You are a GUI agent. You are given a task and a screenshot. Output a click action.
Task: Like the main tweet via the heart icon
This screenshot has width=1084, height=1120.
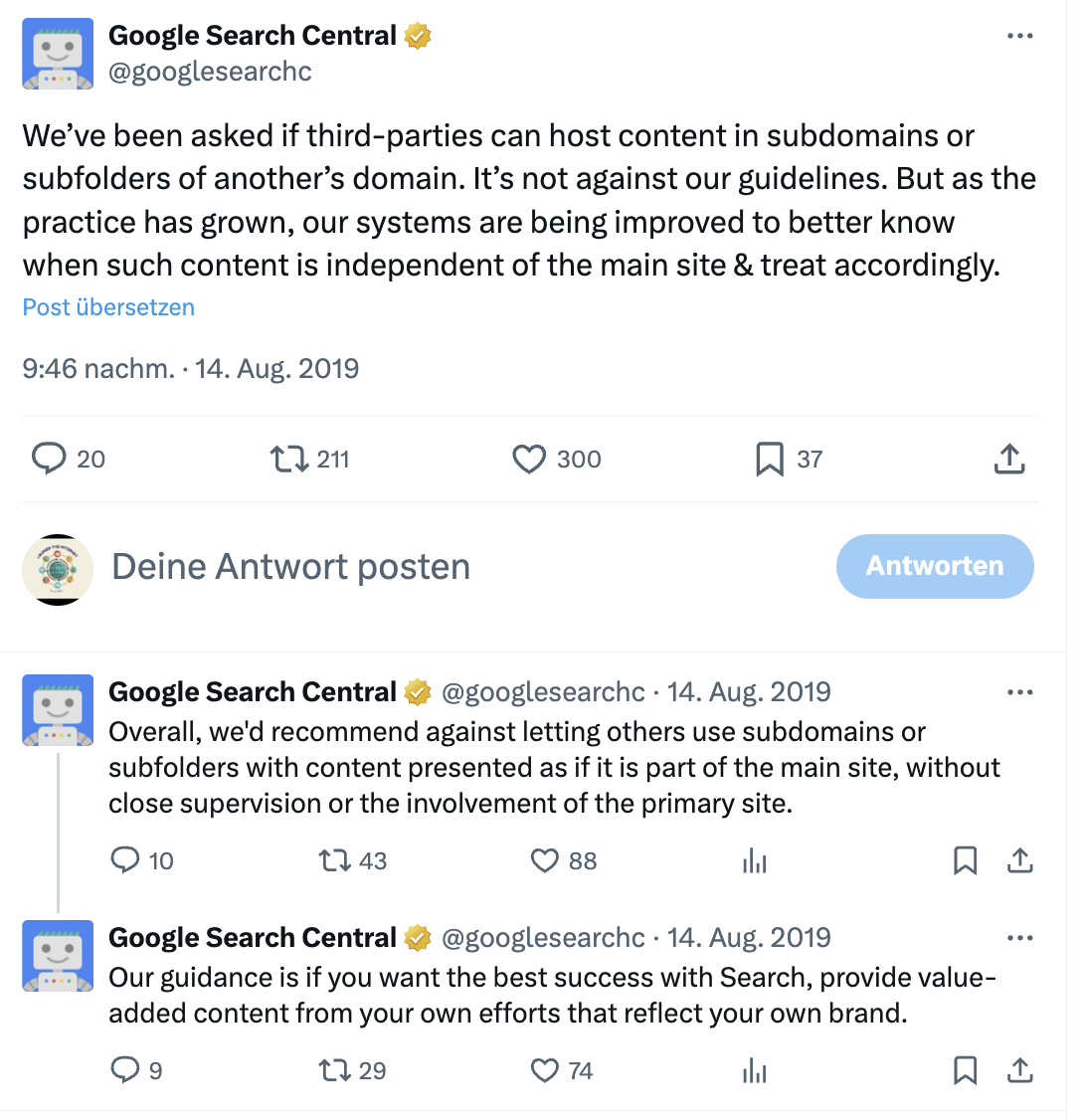click(x=529, y=459)
